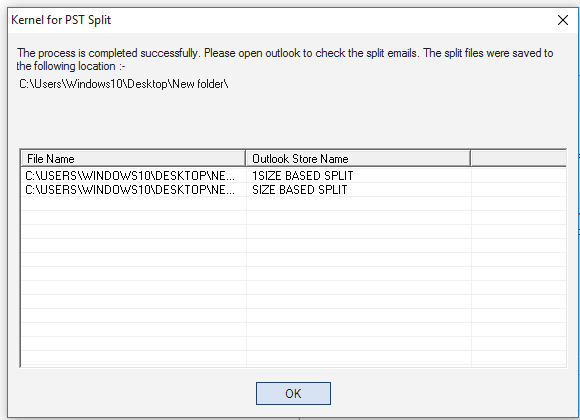Confirm the dialog with the OK button
The width and height of the screenshot is (580, 420).
[293, 393]
